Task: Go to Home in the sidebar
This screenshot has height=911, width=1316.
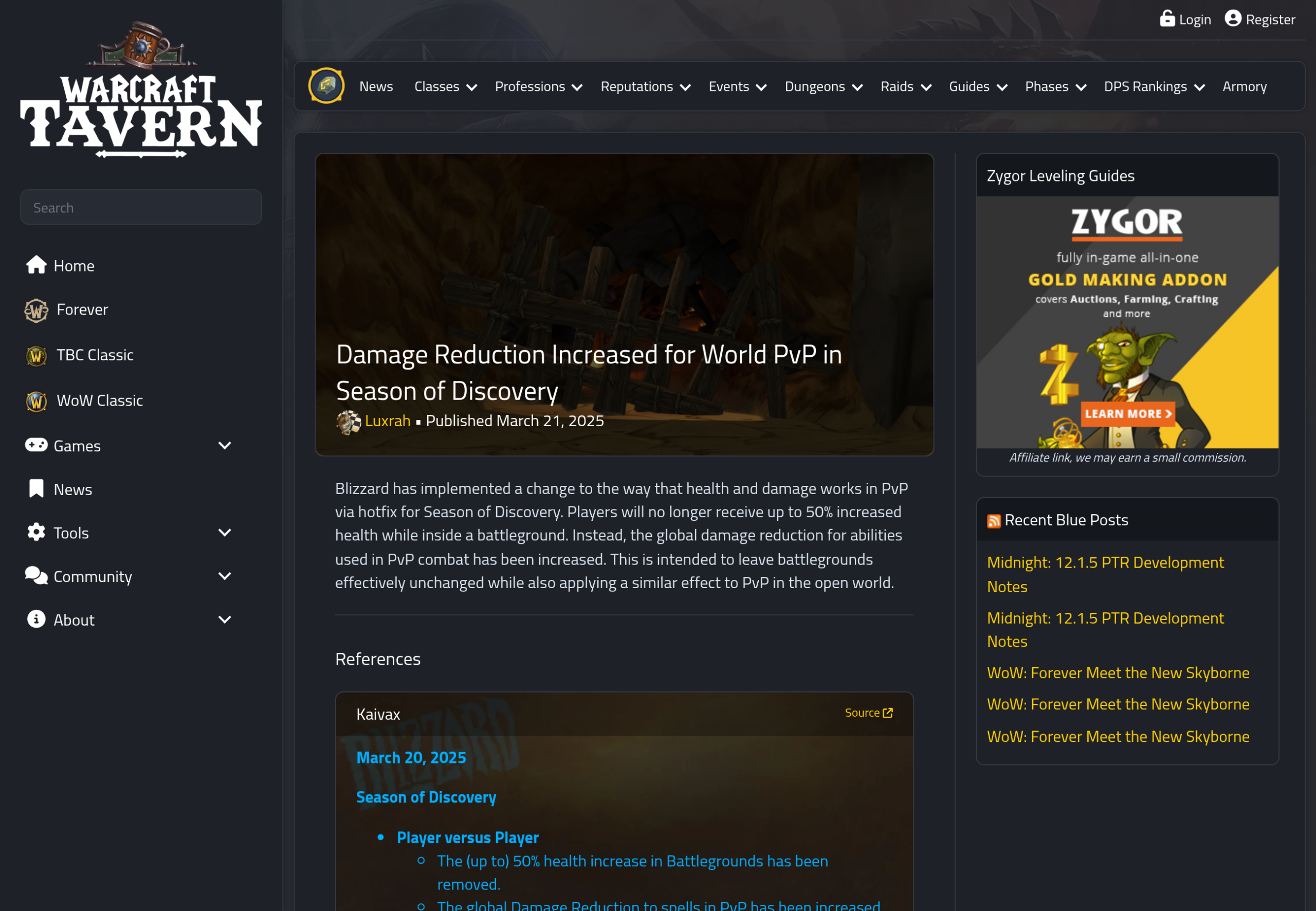Action: tap(74, 265)
